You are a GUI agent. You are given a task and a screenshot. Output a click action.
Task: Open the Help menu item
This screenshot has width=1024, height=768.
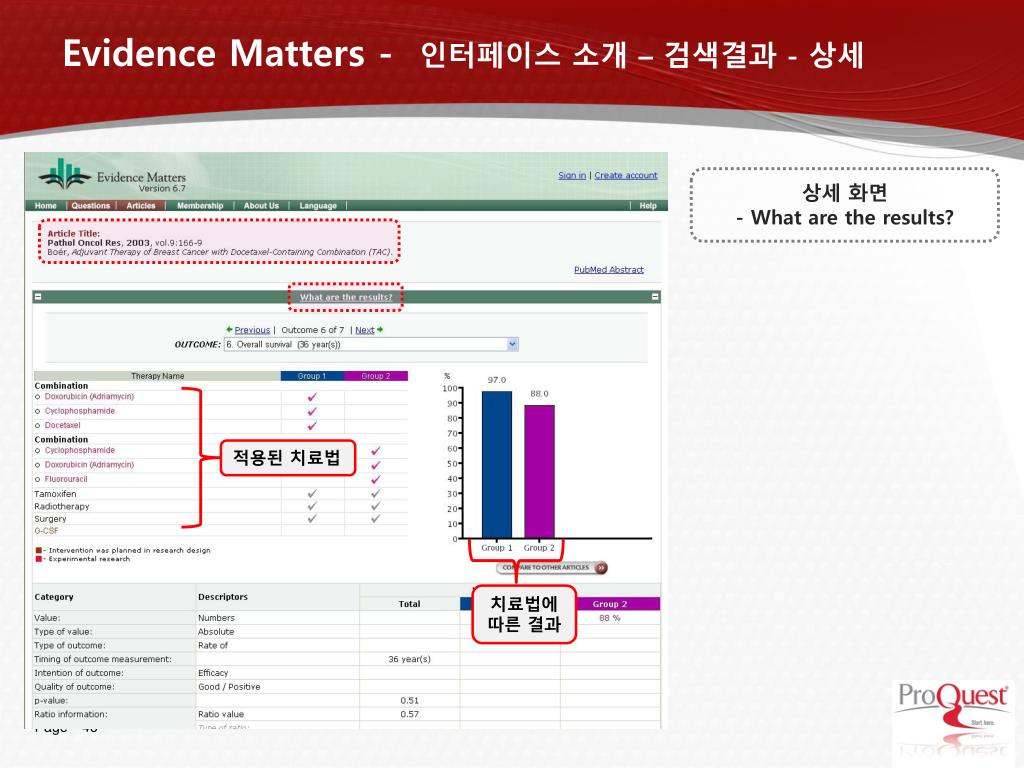[648, 206]
